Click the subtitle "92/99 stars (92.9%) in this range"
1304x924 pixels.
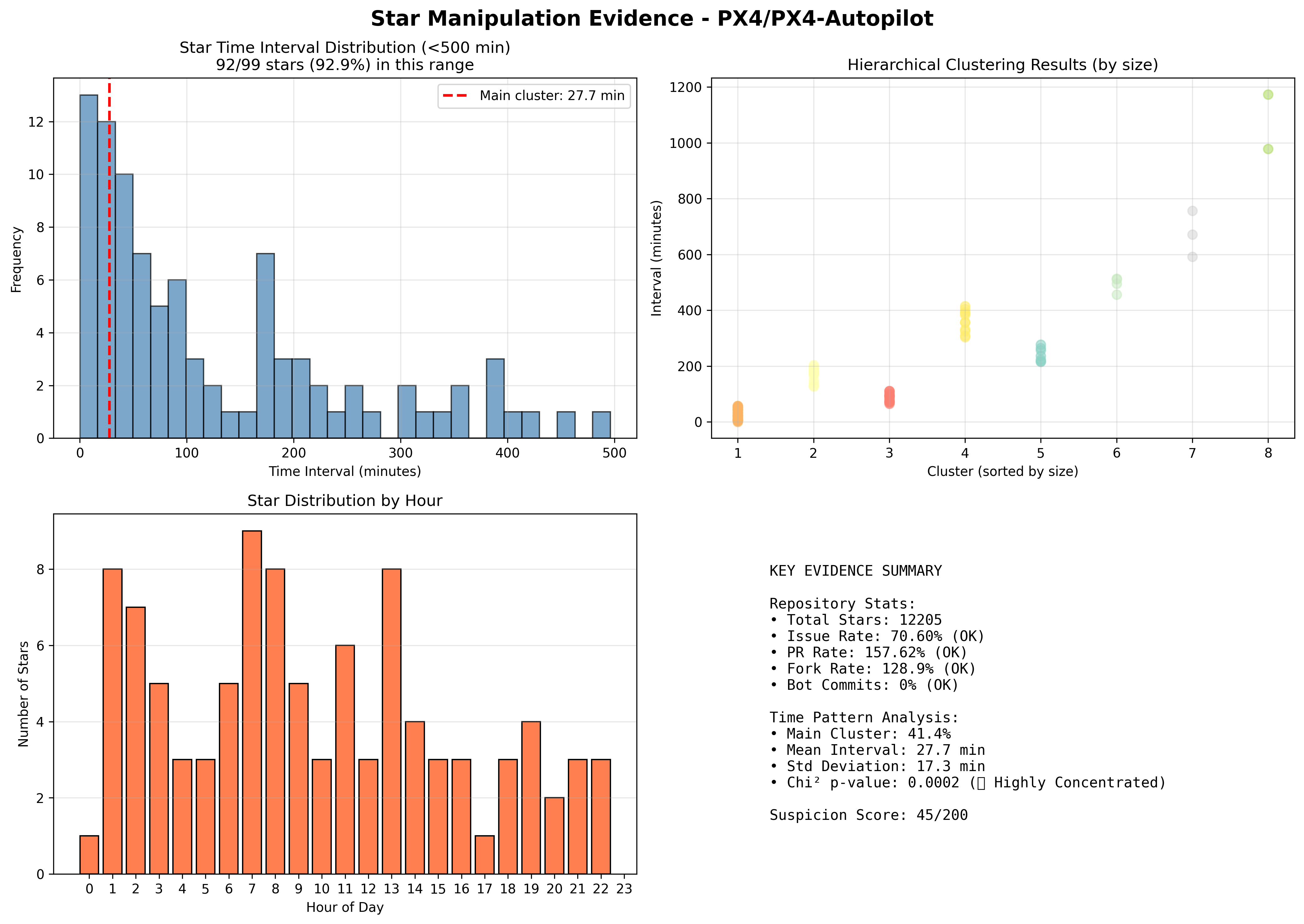[x=345, y=65]
